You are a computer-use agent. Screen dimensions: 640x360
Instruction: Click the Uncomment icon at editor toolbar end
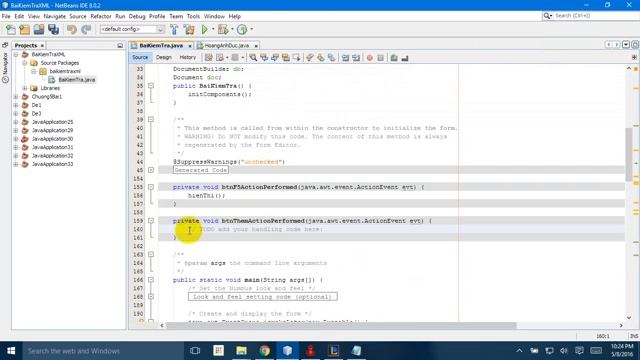click(405, 58)
